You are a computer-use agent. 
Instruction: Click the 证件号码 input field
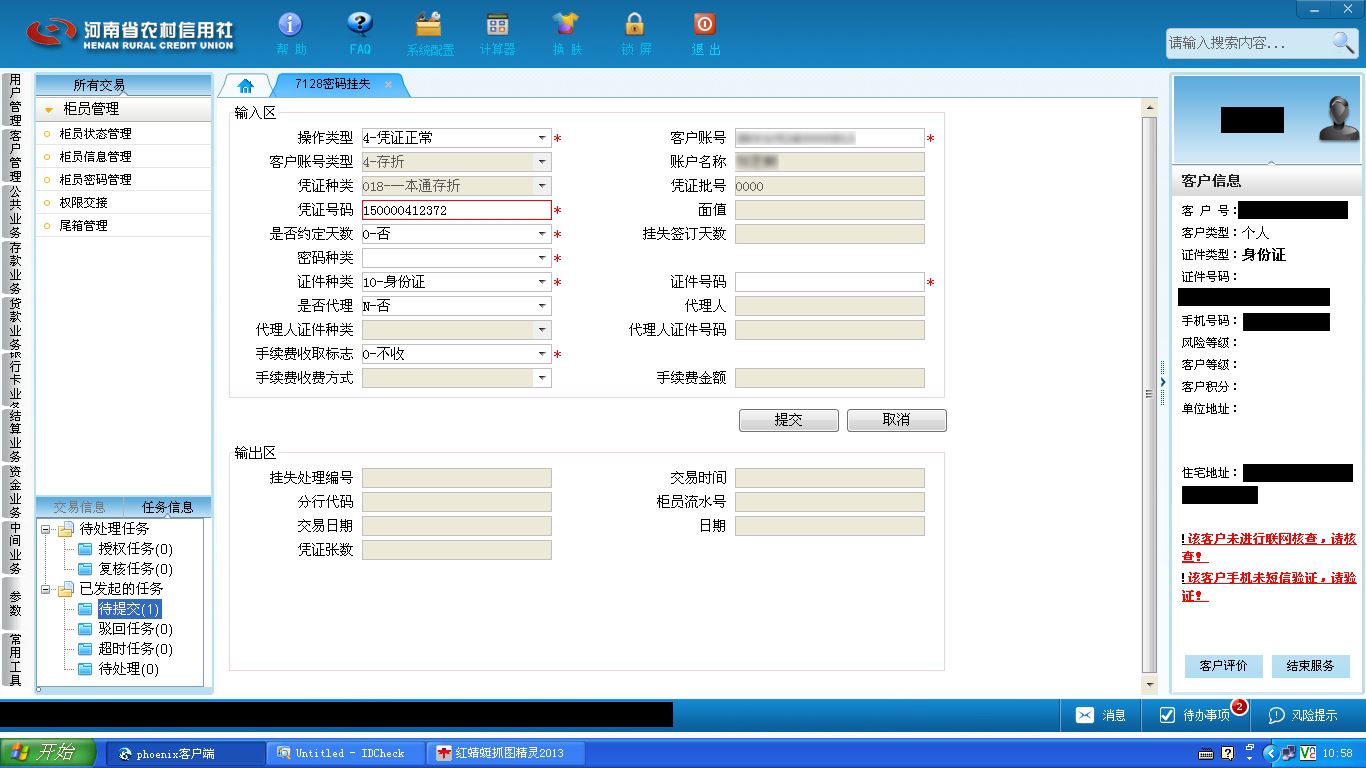(x=830, y=282)
